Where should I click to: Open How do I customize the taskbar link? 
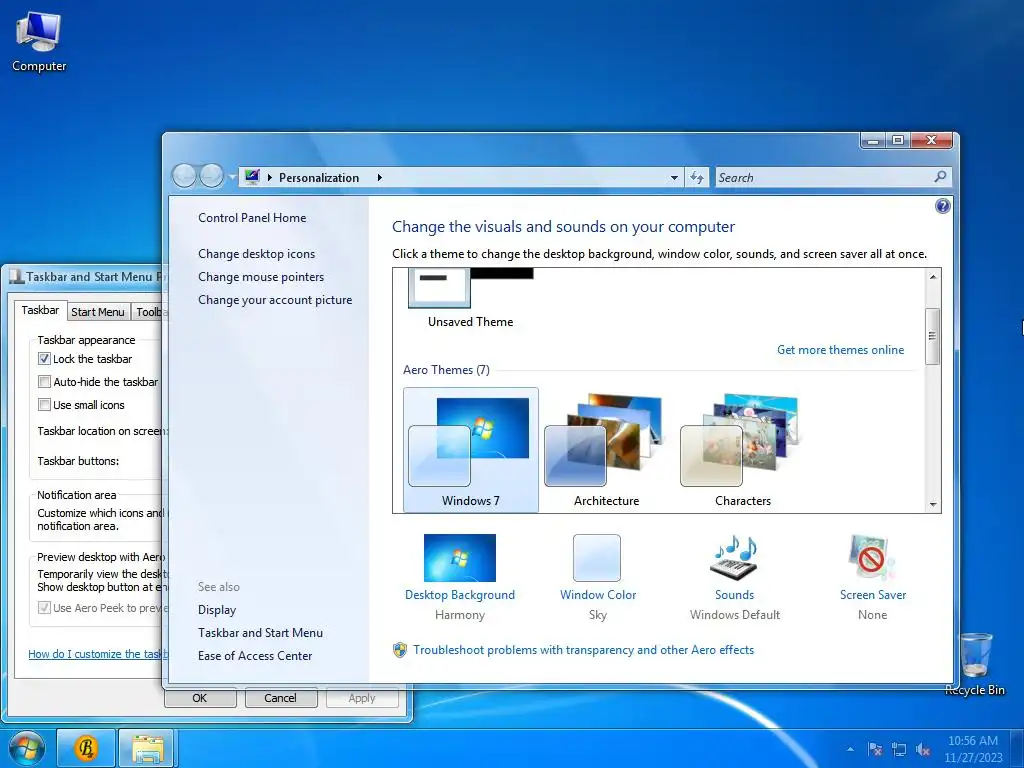98,654
